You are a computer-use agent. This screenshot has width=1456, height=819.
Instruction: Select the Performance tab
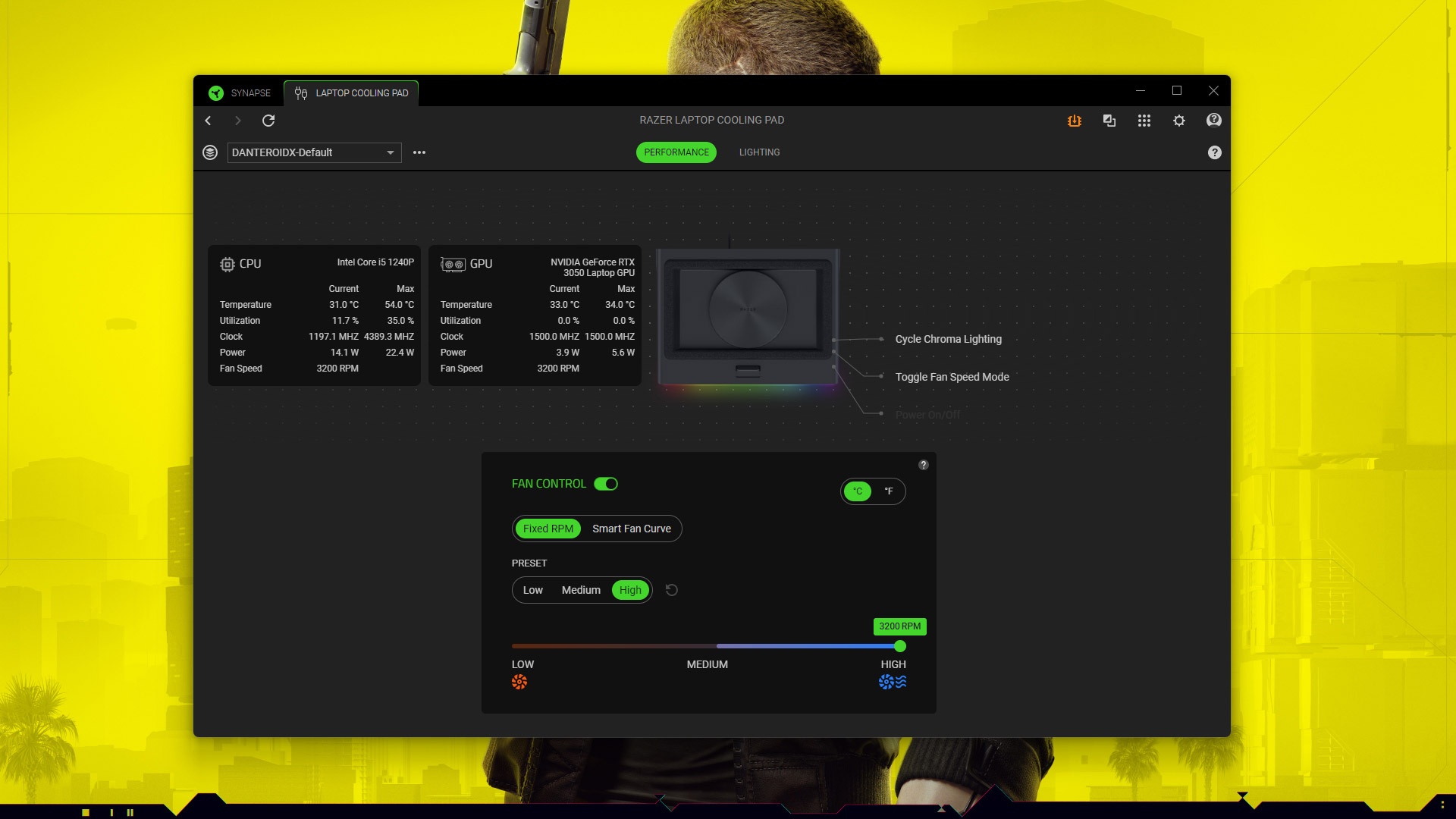[x=676, y=152]
